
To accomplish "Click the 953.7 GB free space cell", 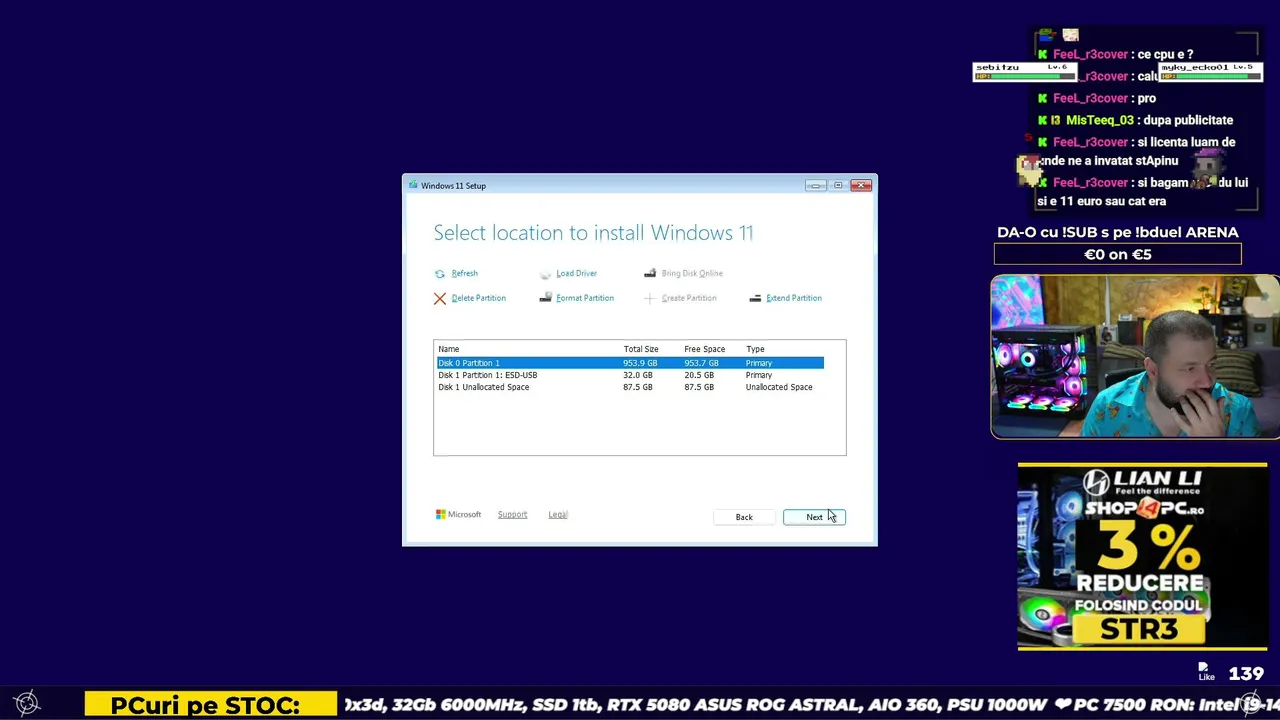I will click(701, 363).
